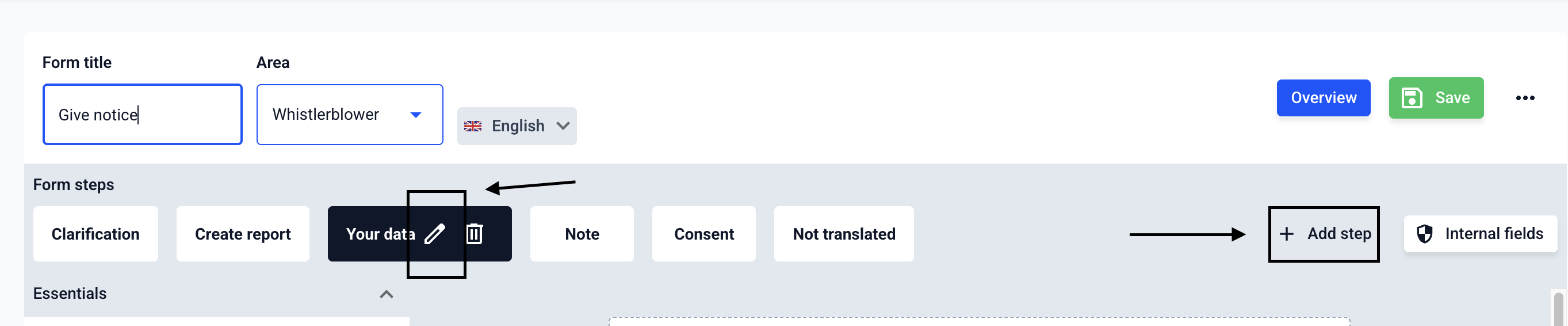Click the shield icon for Internal fields
This screenshot has width=1568, height=326.
pos(1424,234)
